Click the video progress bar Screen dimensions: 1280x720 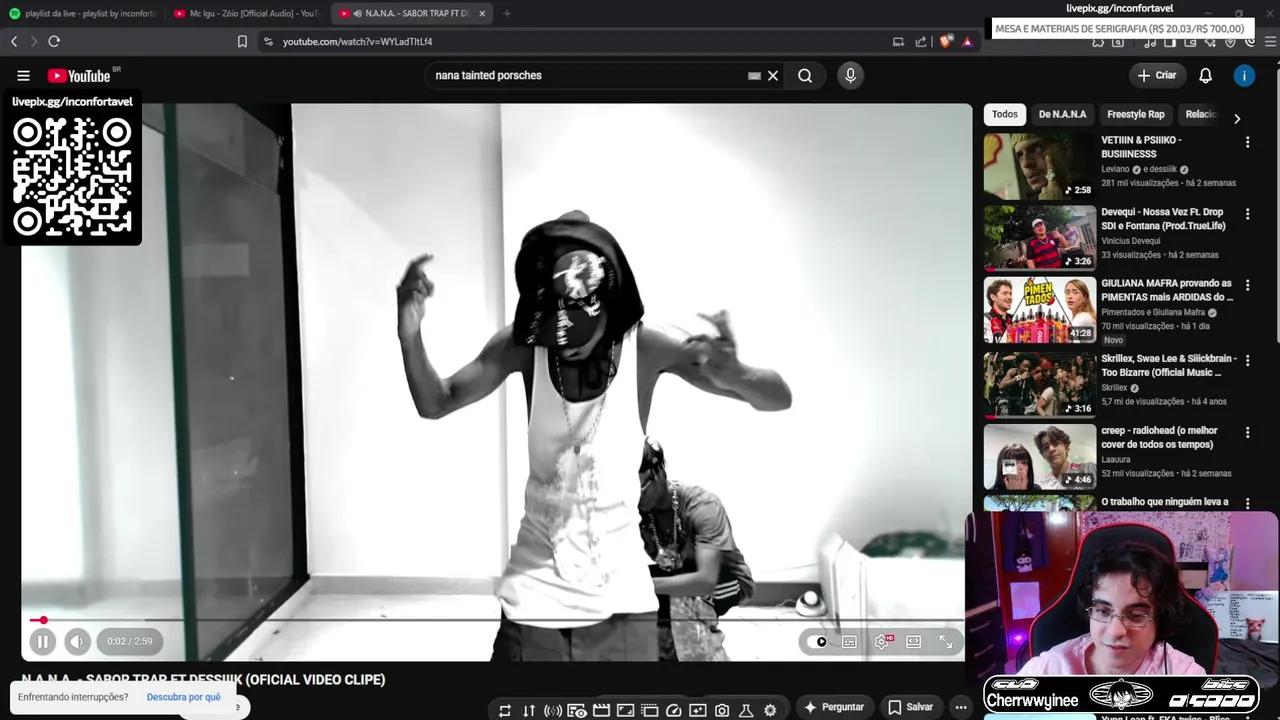click(496, 620)
